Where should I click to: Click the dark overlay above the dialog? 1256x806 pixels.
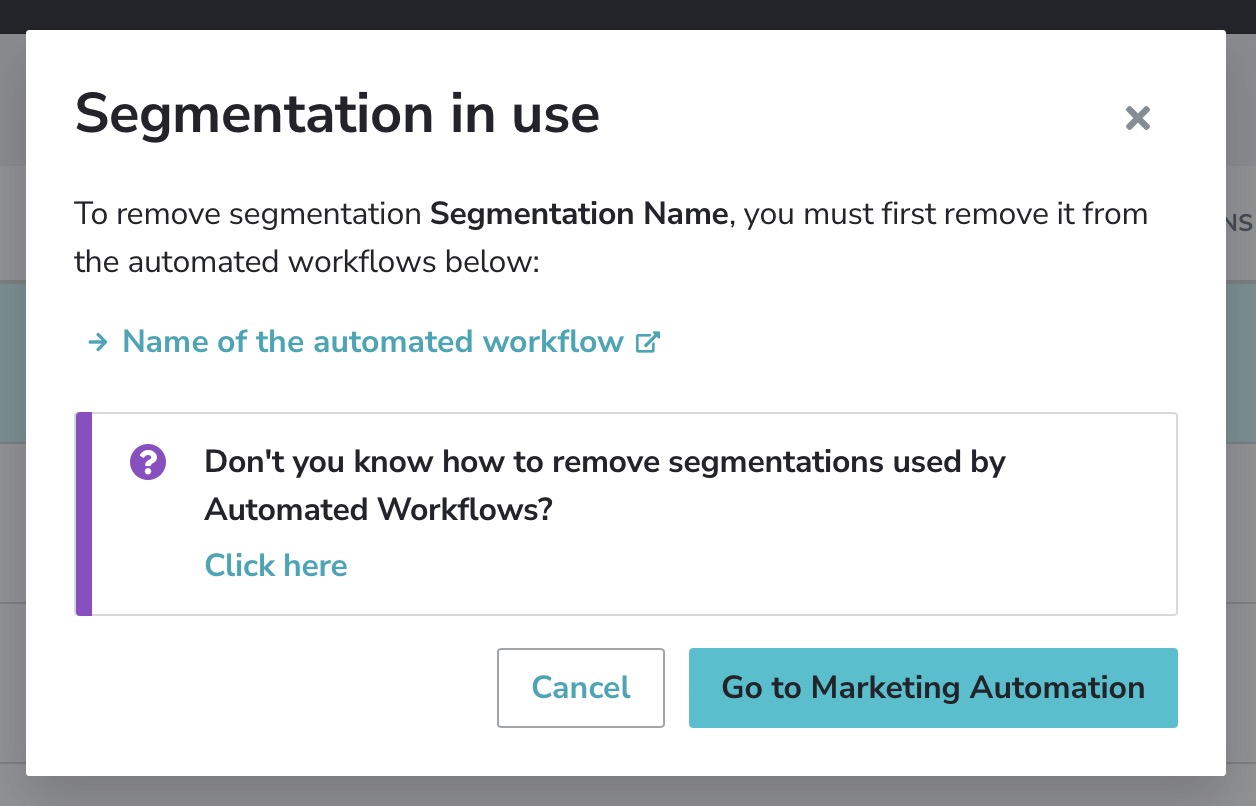628,14
